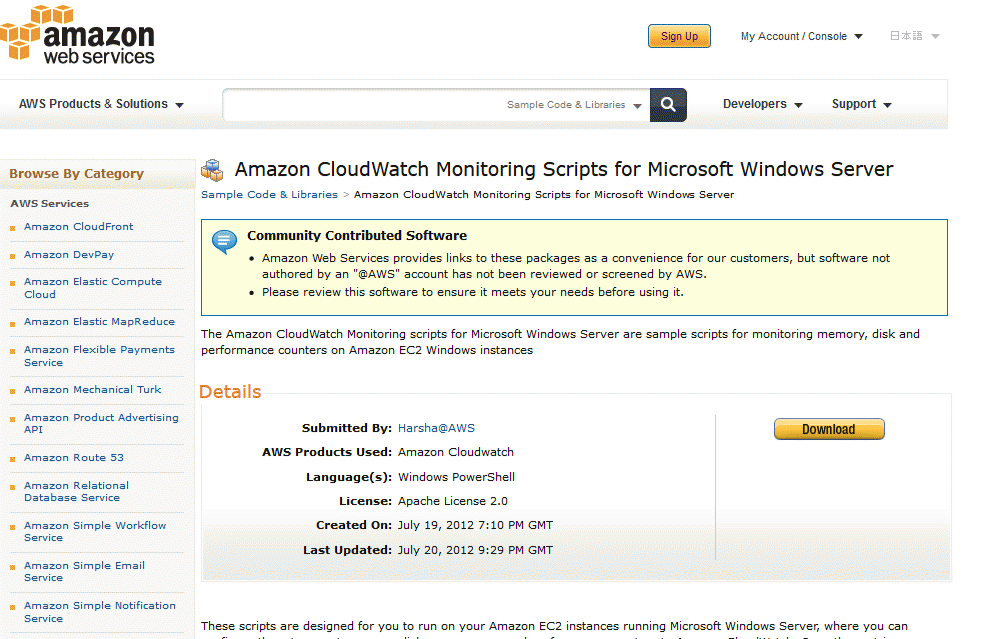This screenshot has width=981, height=639.
Task: Click the magnifying glass search button
Action: click(x=668, y=105)
